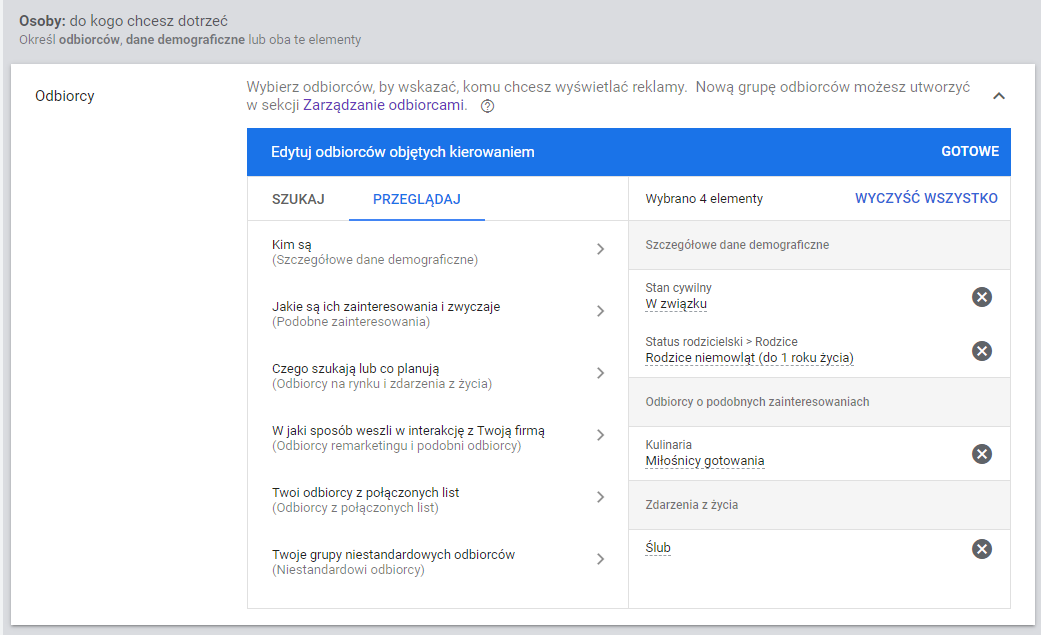
Task: Remove the "W związku" marital status selection
Action: tap(981, 296)
